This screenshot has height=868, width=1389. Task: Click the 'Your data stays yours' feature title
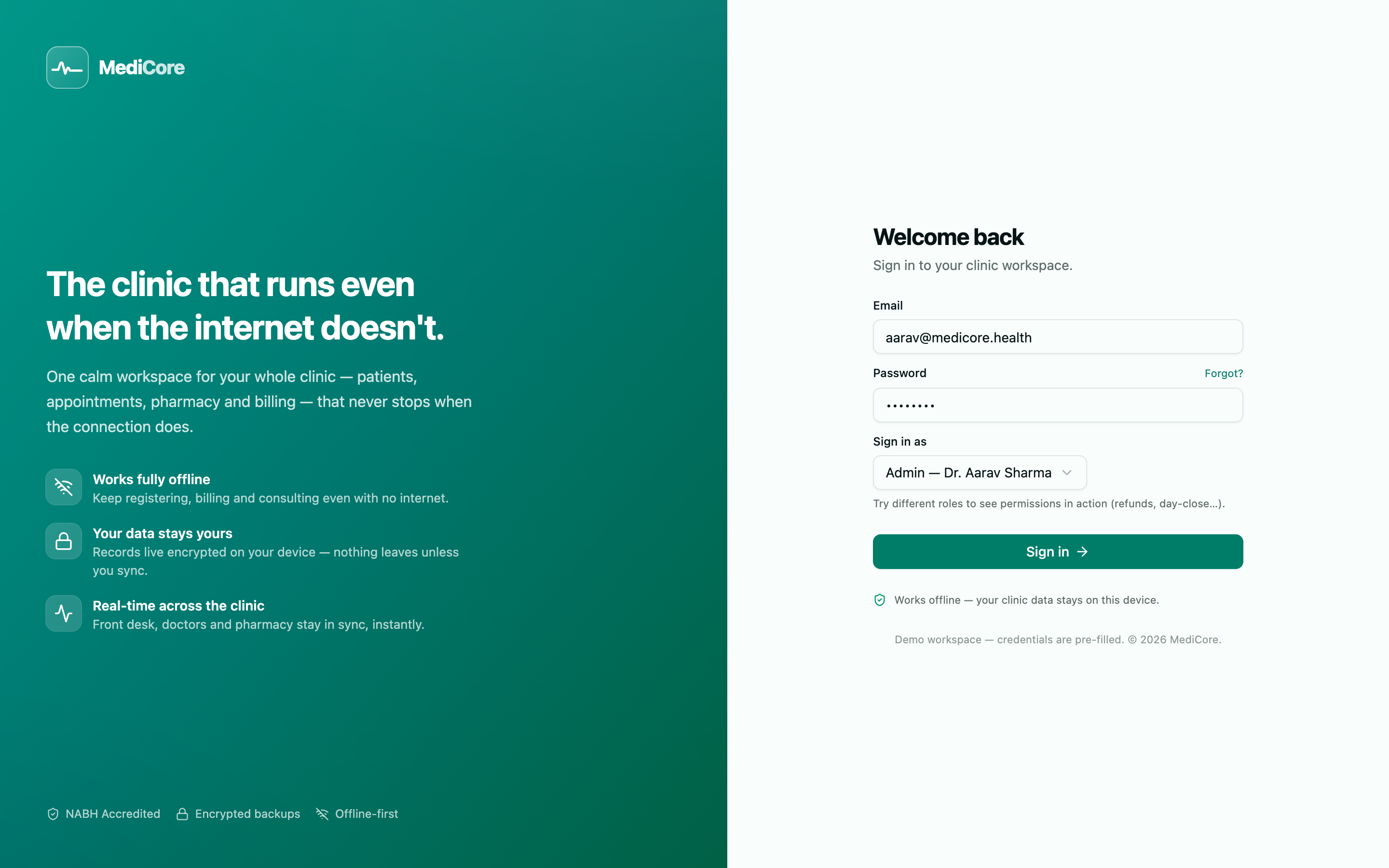163,533
